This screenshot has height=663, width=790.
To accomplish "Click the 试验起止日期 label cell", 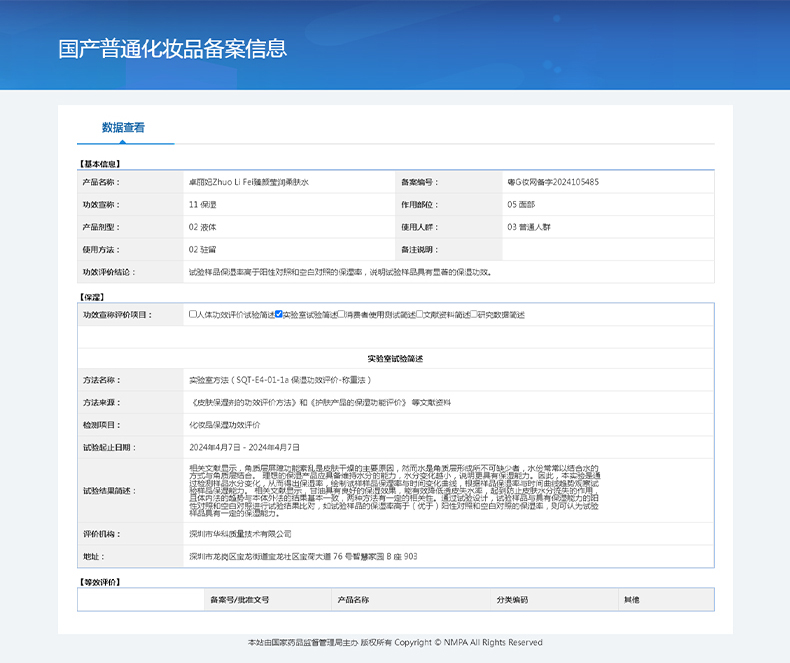I will [x=130, y=447].
